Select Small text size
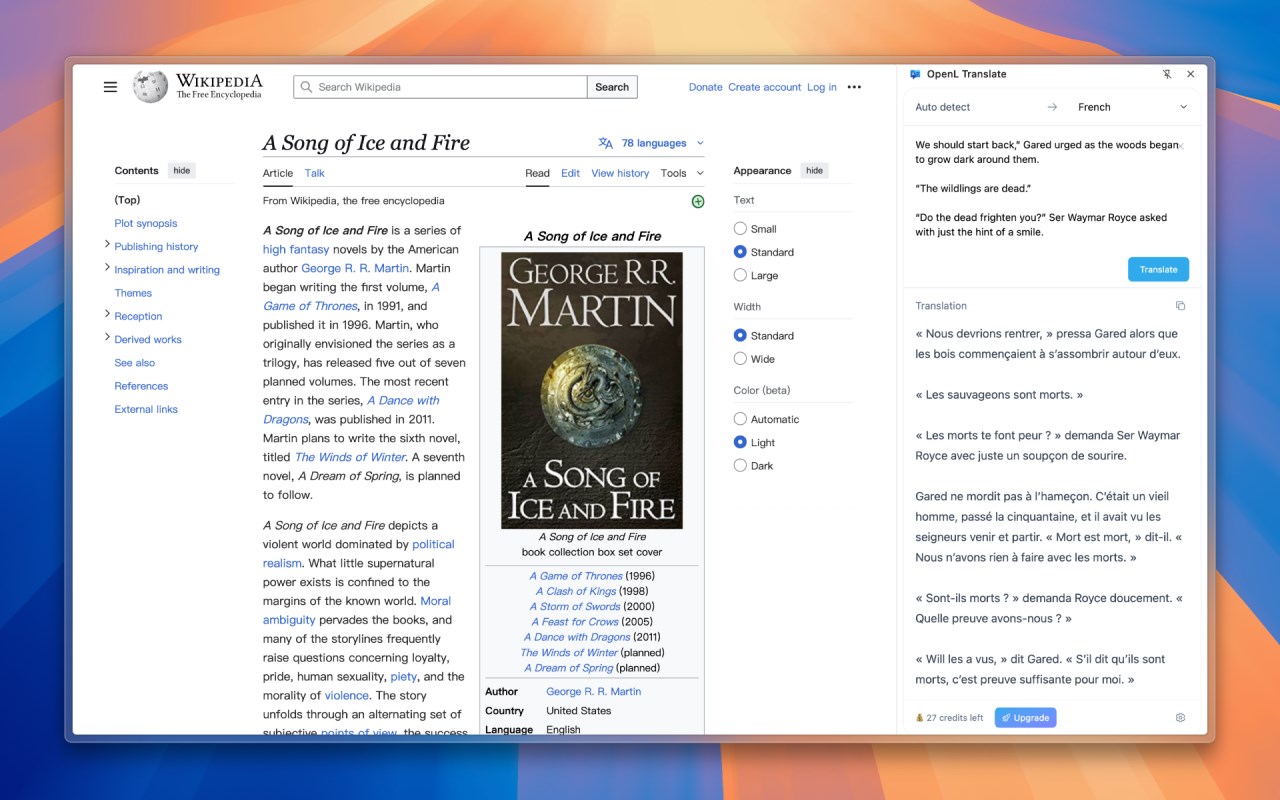The width and height of the screenshot is (1280, 800). coord(740,229)
